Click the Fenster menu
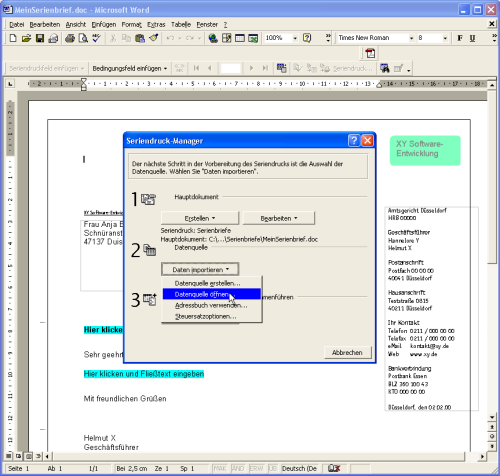The width and height of the screenshot is (500, 476). pyautogui.click(x=207, y=25)
